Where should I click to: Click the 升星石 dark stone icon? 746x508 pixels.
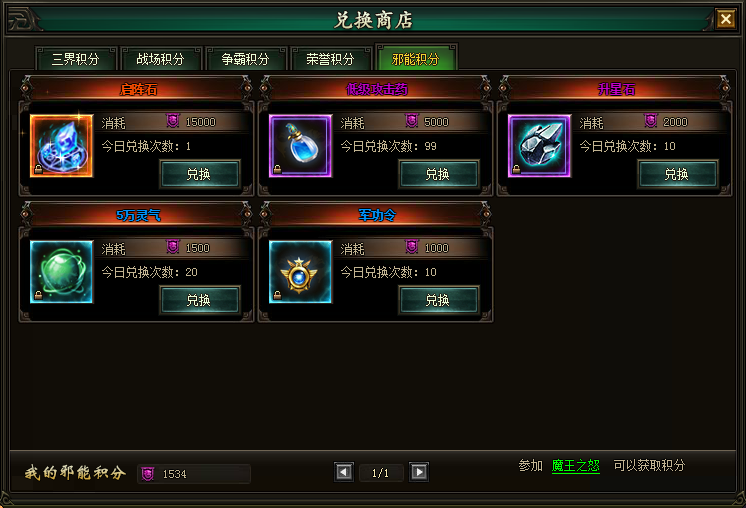pos(539,146)
